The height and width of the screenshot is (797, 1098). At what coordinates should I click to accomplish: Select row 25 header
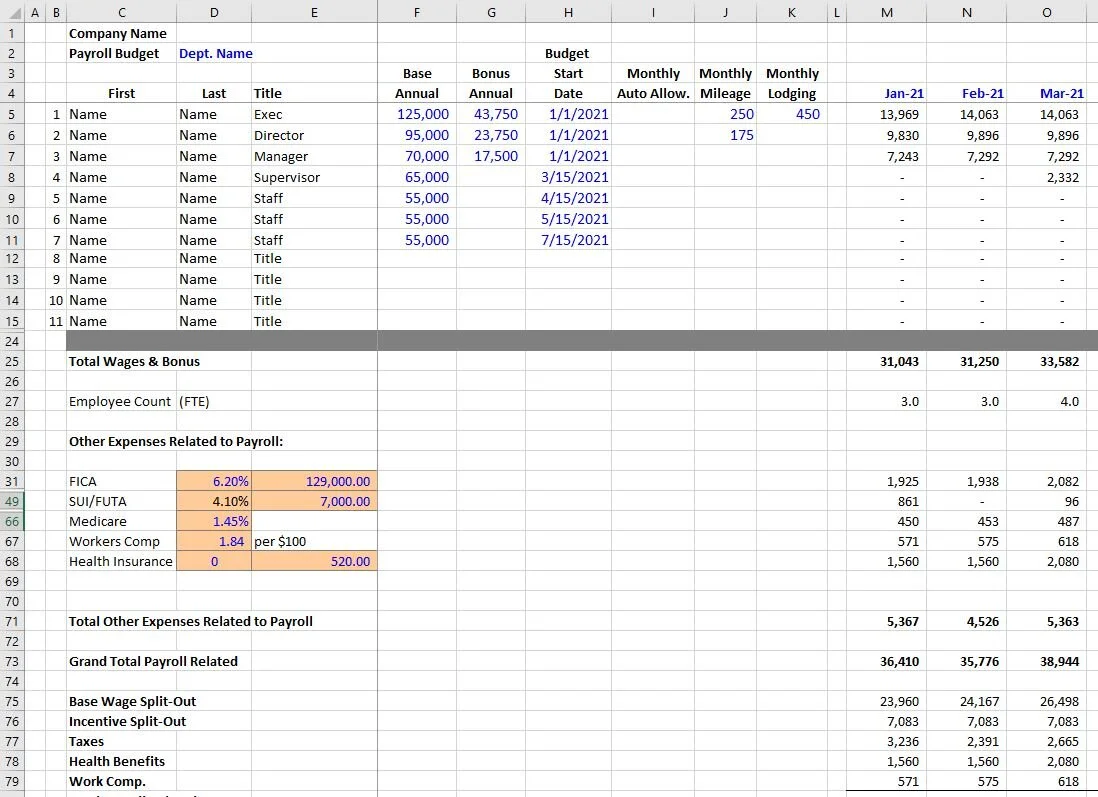(12, 361)
